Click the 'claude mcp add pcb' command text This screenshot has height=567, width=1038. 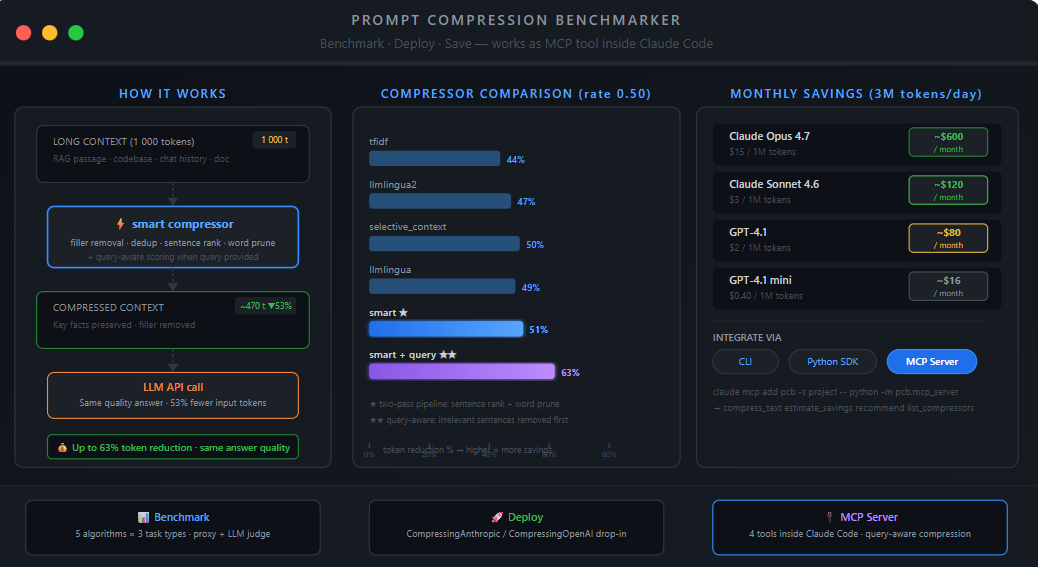pyautogui.click(x=835, y=392)
